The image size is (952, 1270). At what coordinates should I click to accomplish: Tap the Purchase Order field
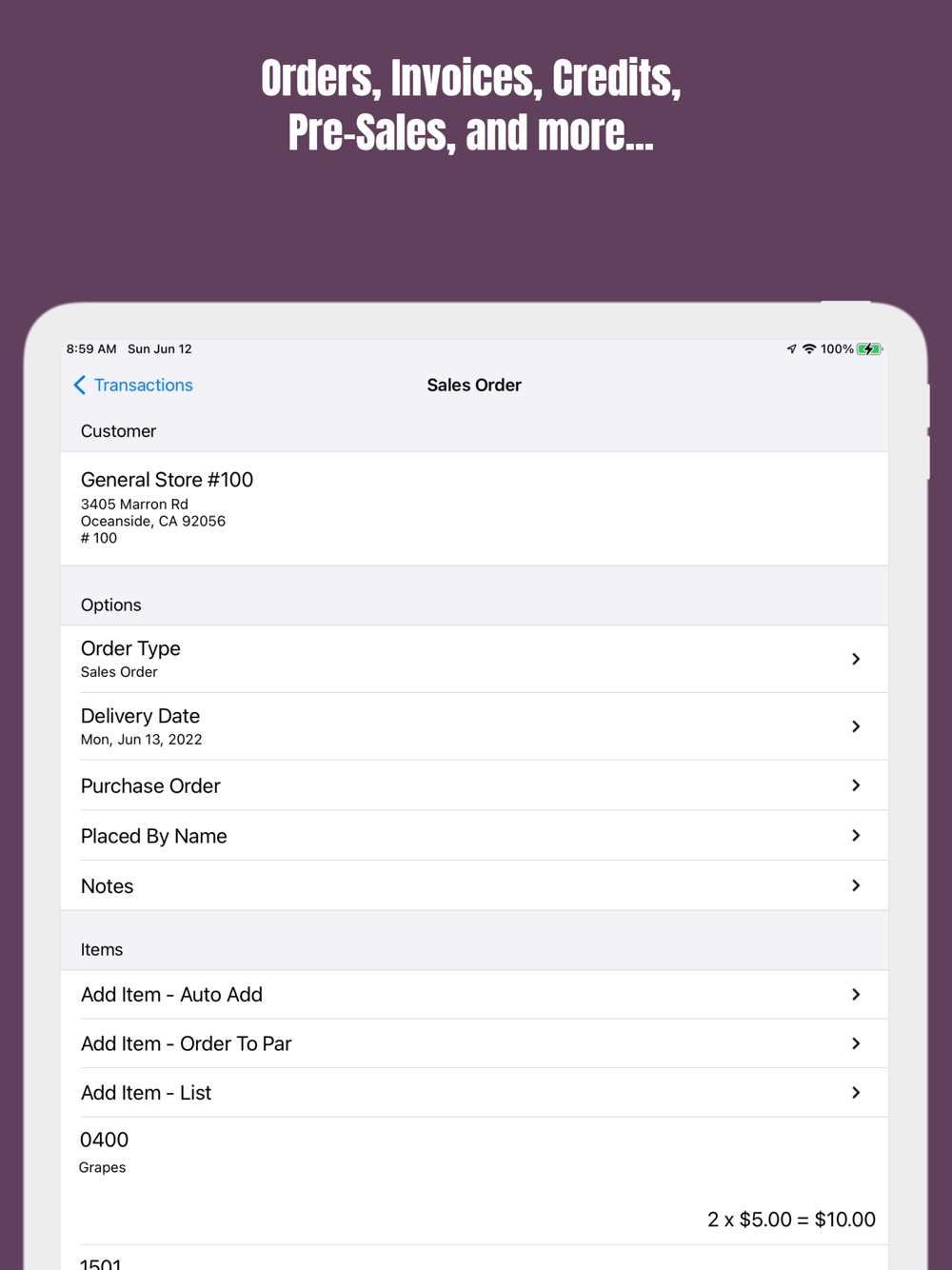click(x=474, y=785)
